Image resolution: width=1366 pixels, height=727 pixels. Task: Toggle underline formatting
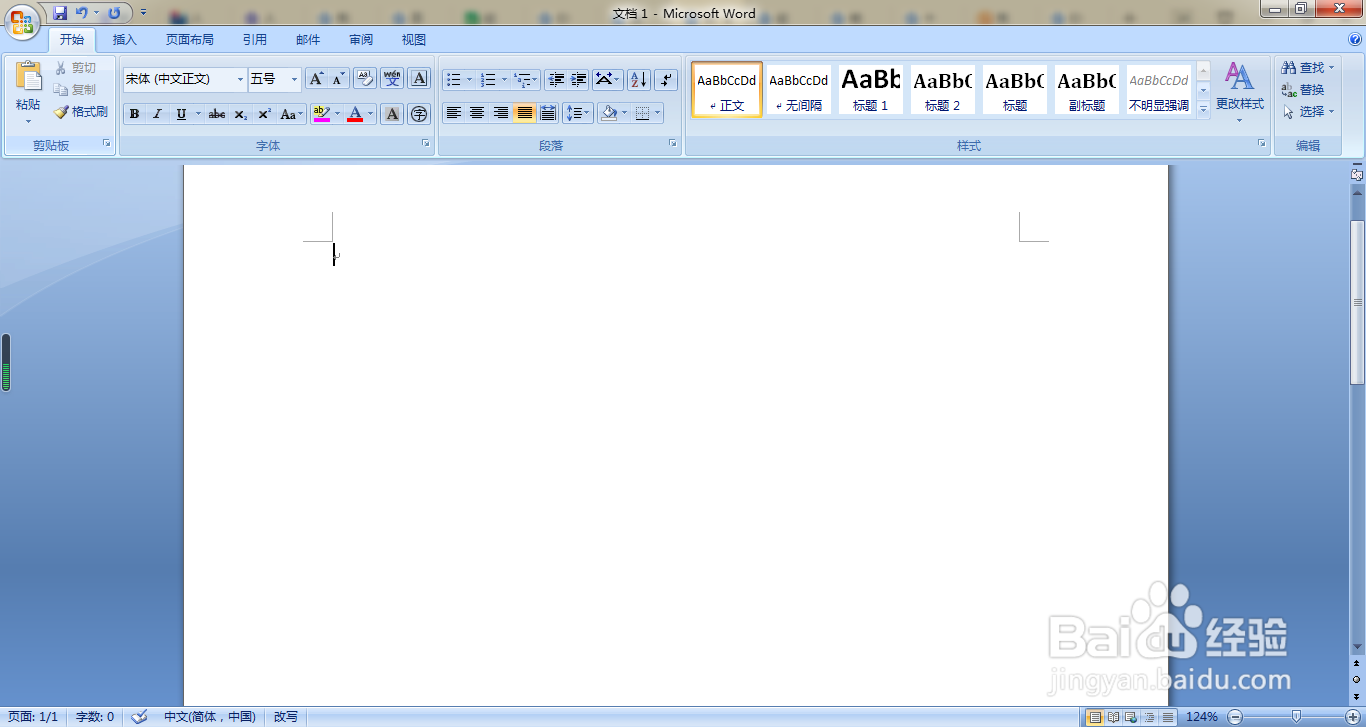(181, 114)
